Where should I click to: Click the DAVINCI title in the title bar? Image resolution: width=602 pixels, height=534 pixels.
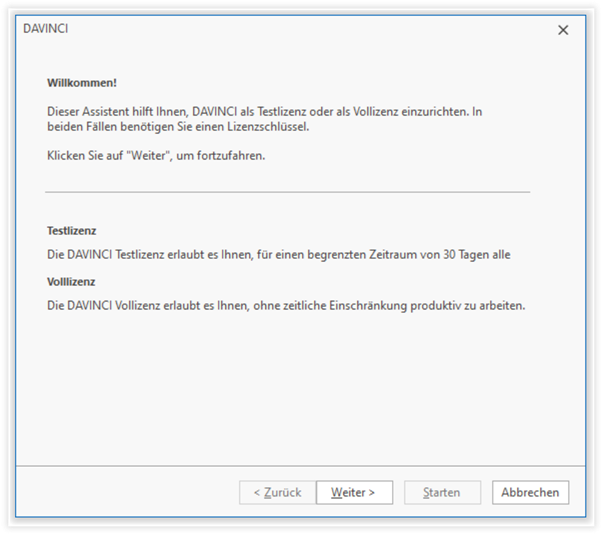(x=45, y=29)
